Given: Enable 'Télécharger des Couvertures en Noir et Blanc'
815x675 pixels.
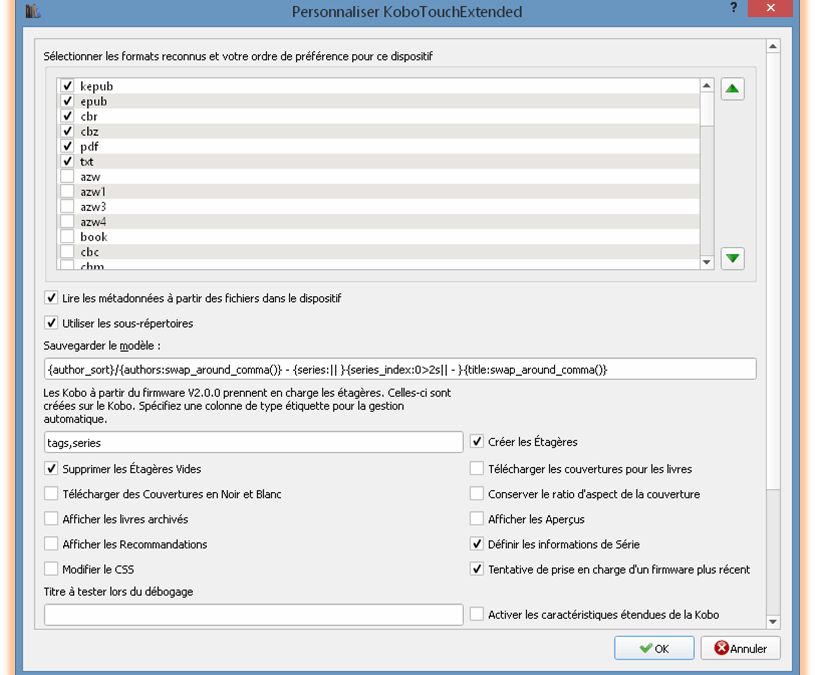Looking at the screenshot, I should coord(51,494).
